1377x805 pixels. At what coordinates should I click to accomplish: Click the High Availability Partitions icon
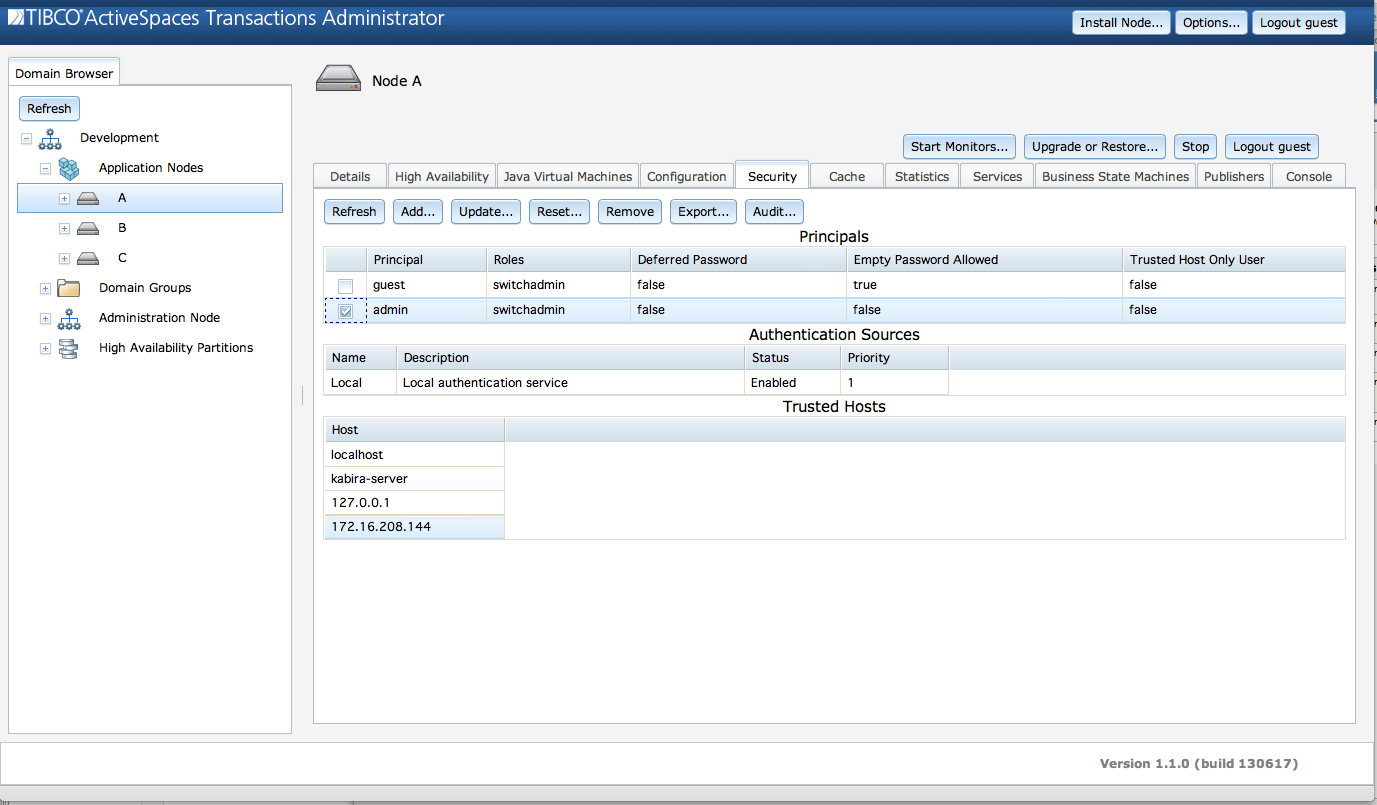coord(68,348)
